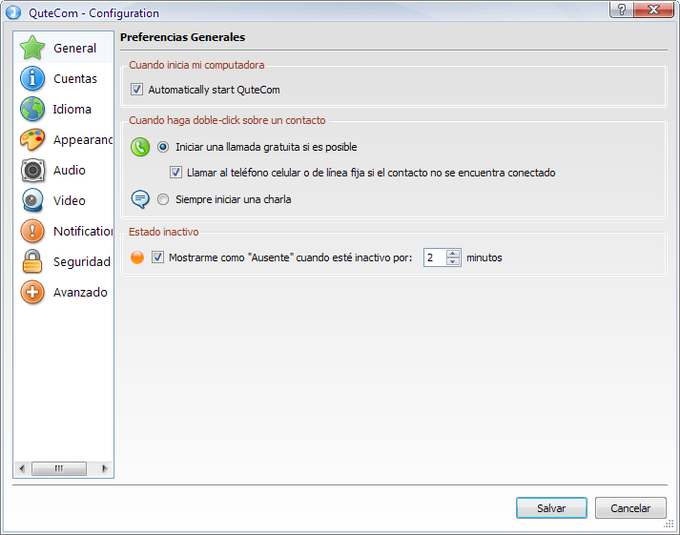Switch to the Idioma section
The width and height of the screenshot is (680, 535).
point(72,109)
